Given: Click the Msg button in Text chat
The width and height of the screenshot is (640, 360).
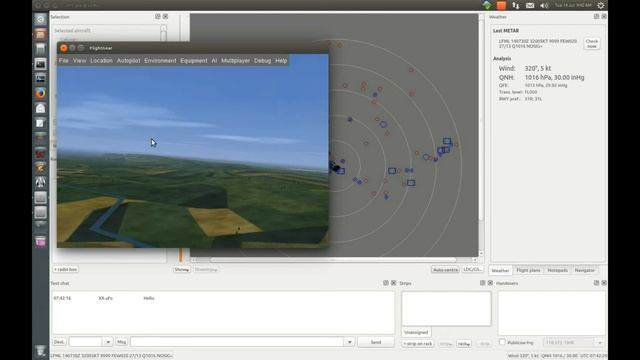Looking at the screenshot, I should pos(122,342).
